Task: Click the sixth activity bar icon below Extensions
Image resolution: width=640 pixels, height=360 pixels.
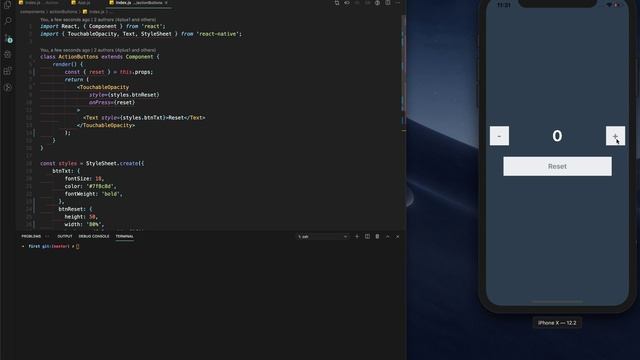Action: 7,87
